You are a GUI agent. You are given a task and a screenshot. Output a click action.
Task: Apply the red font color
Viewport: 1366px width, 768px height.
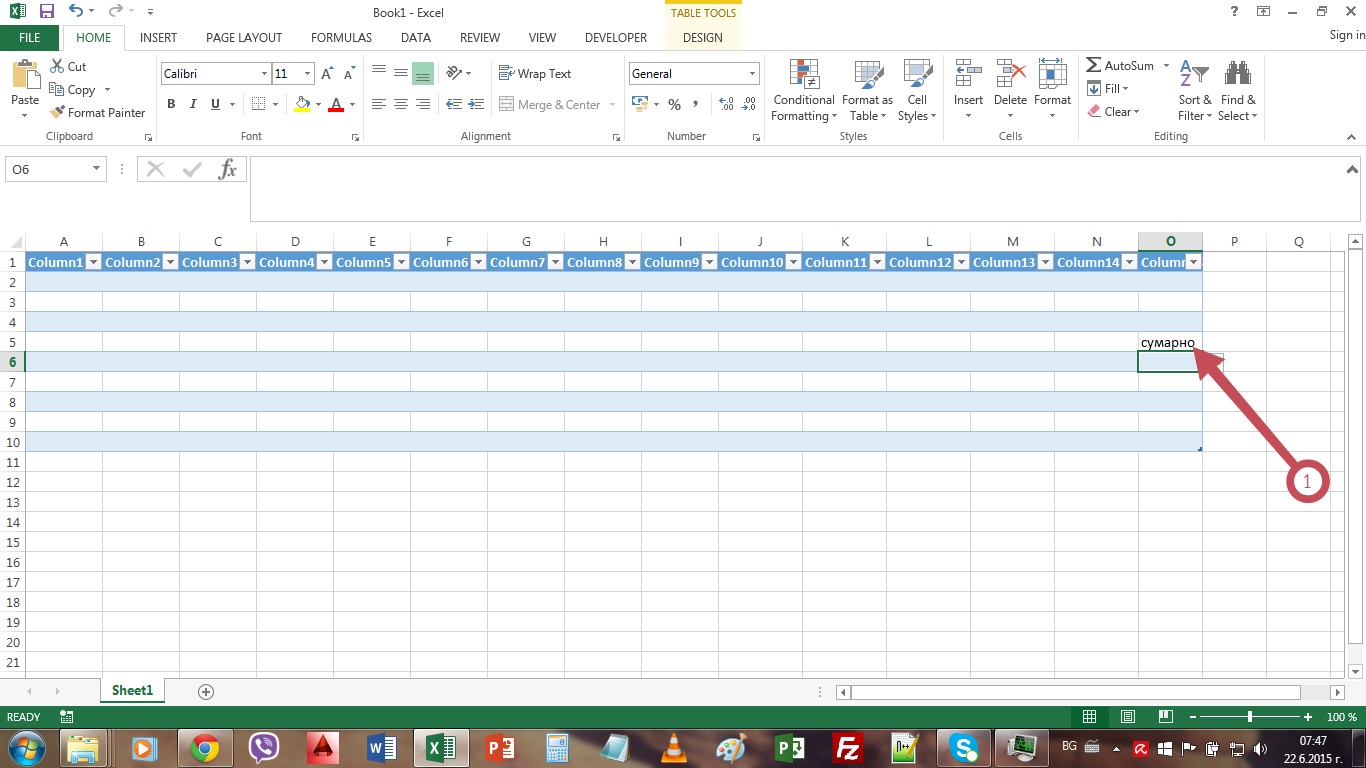click(x=336, y=104)
